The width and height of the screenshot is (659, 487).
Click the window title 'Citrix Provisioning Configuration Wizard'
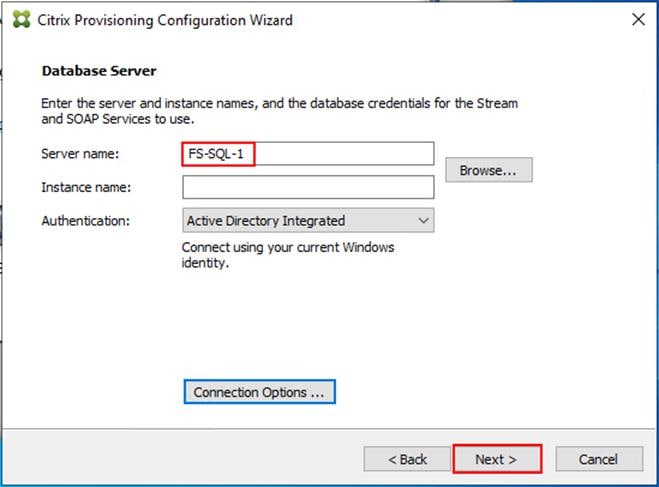[x=165, y=20]
